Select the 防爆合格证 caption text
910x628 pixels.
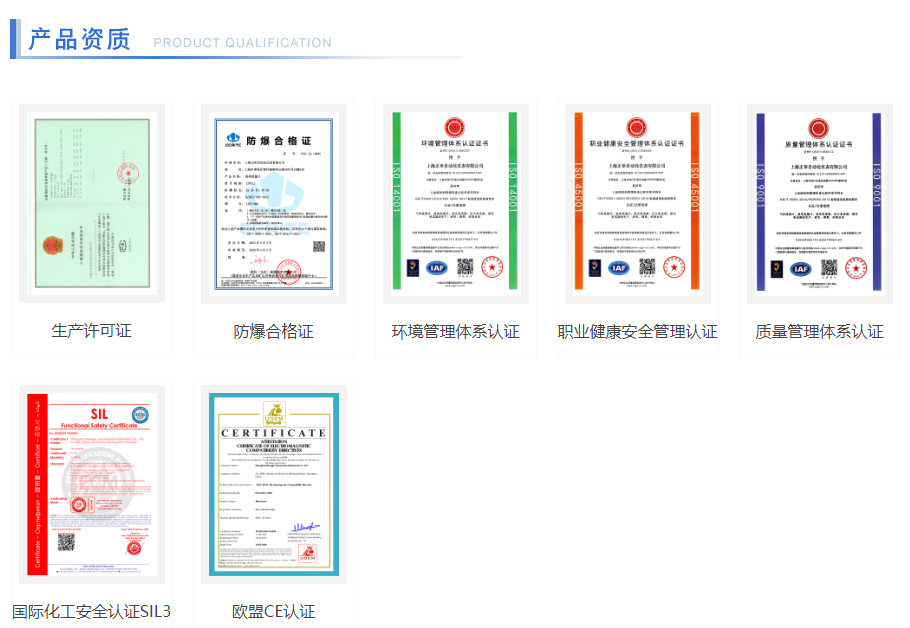[273, 331]
